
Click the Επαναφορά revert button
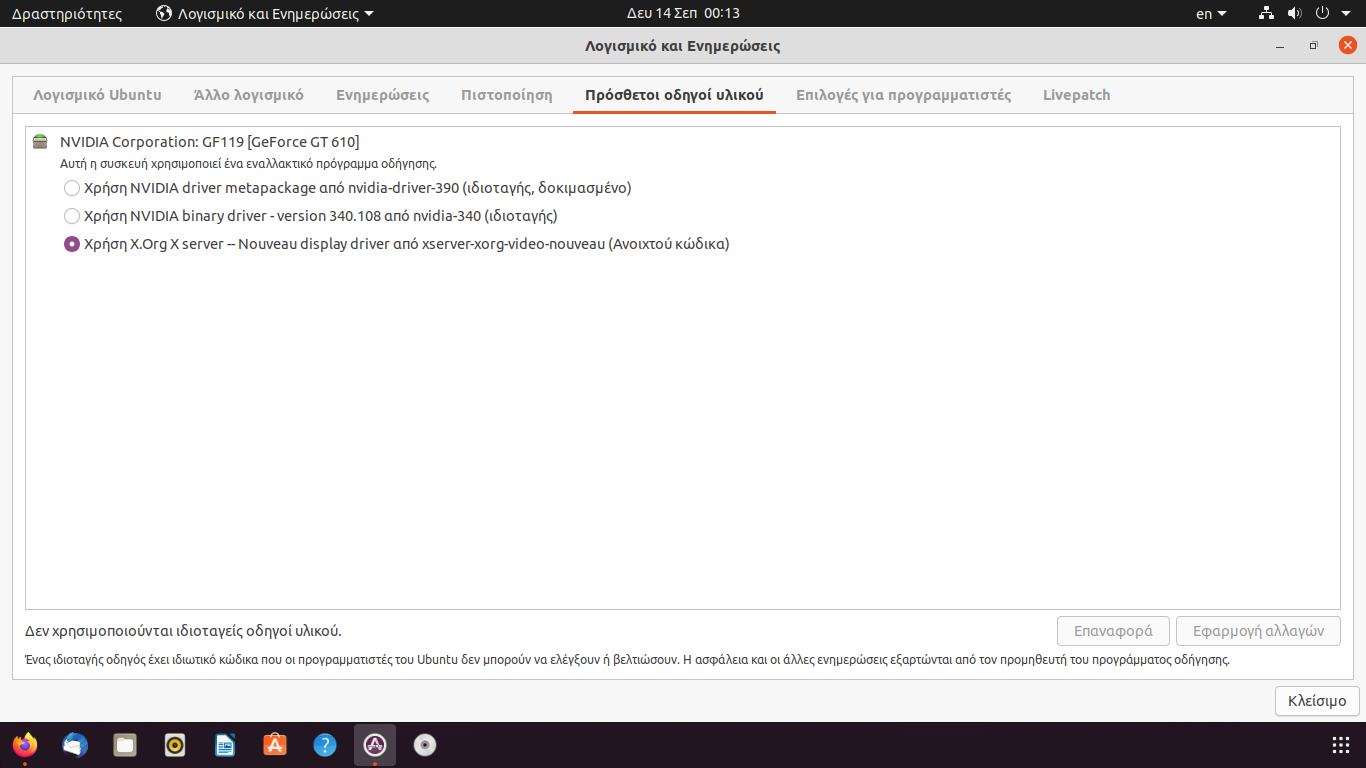1113,631
